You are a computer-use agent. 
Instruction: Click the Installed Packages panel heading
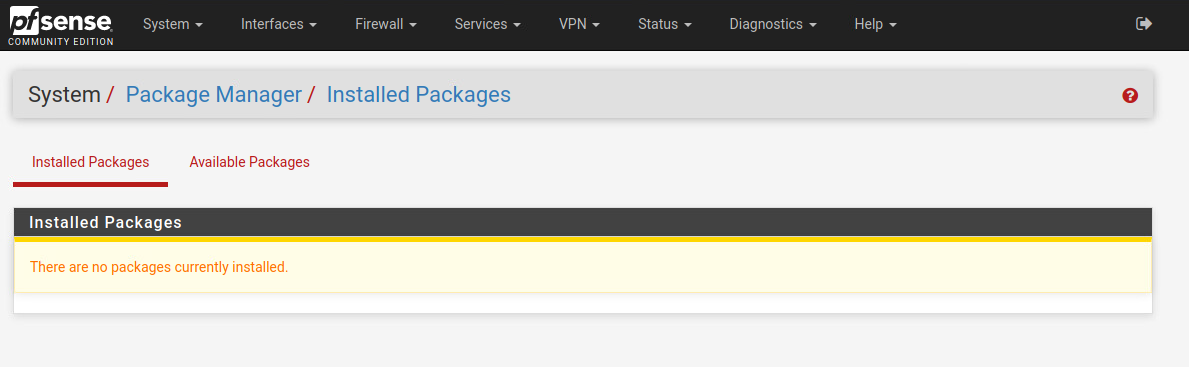click(583, 222)
